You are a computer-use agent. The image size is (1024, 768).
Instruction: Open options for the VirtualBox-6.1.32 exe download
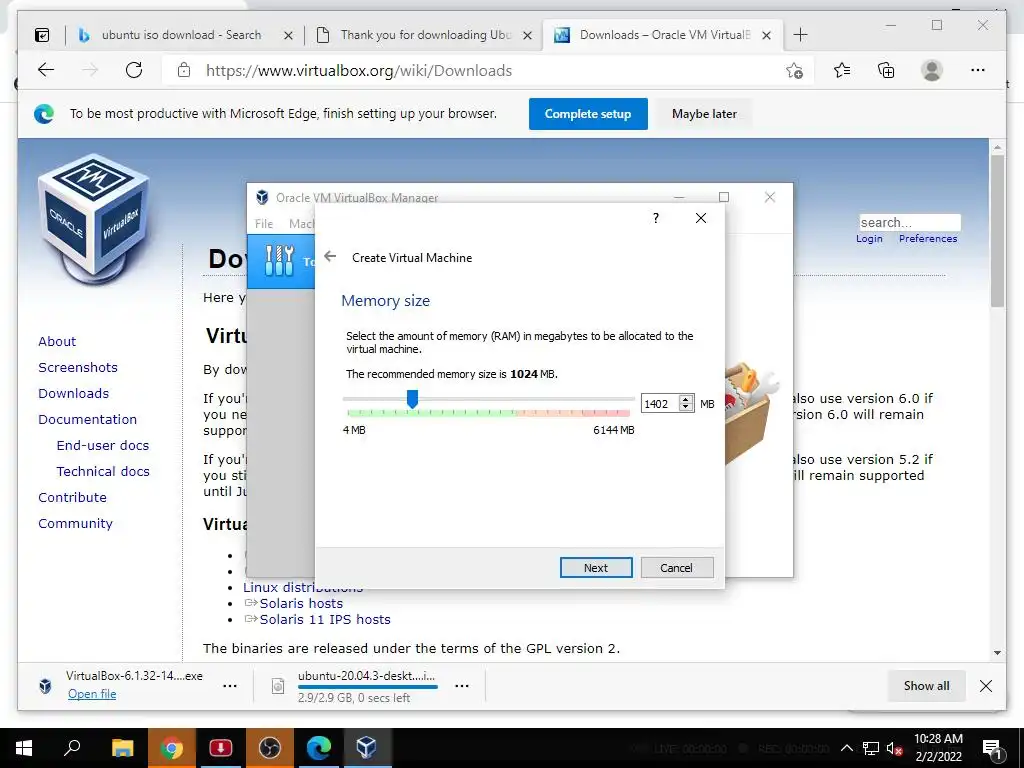tap(230, 686)
